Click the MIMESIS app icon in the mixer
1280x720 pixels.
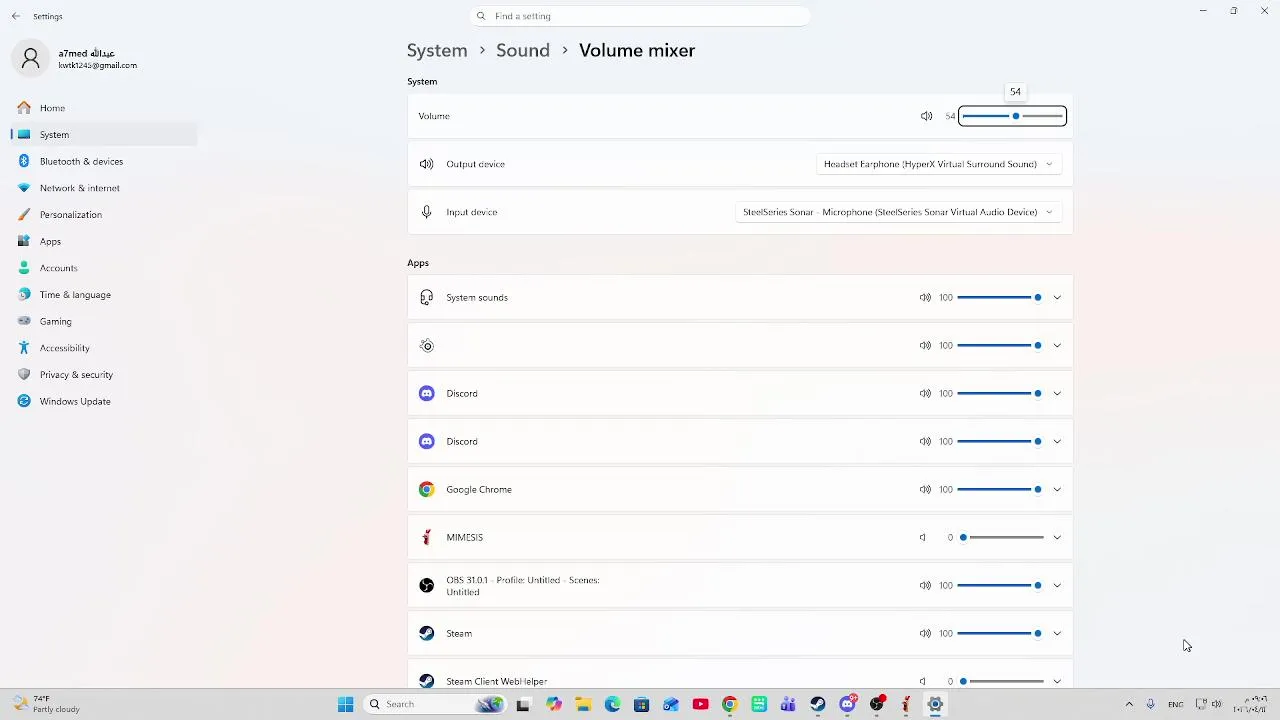click(x=427, y=537)
